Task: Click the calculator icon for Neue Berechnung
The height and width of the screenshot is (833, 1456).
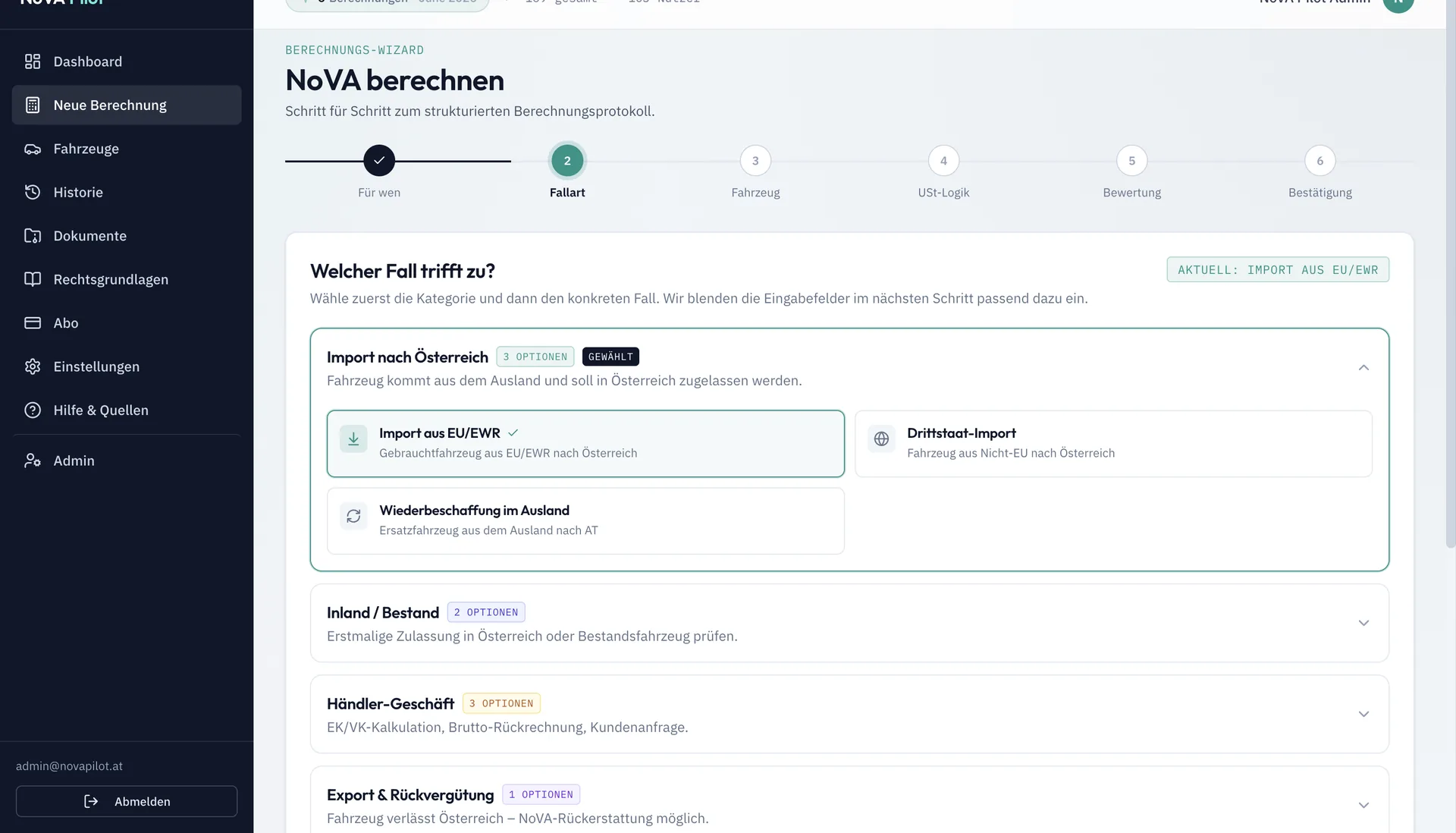Action: pos(33,105)
